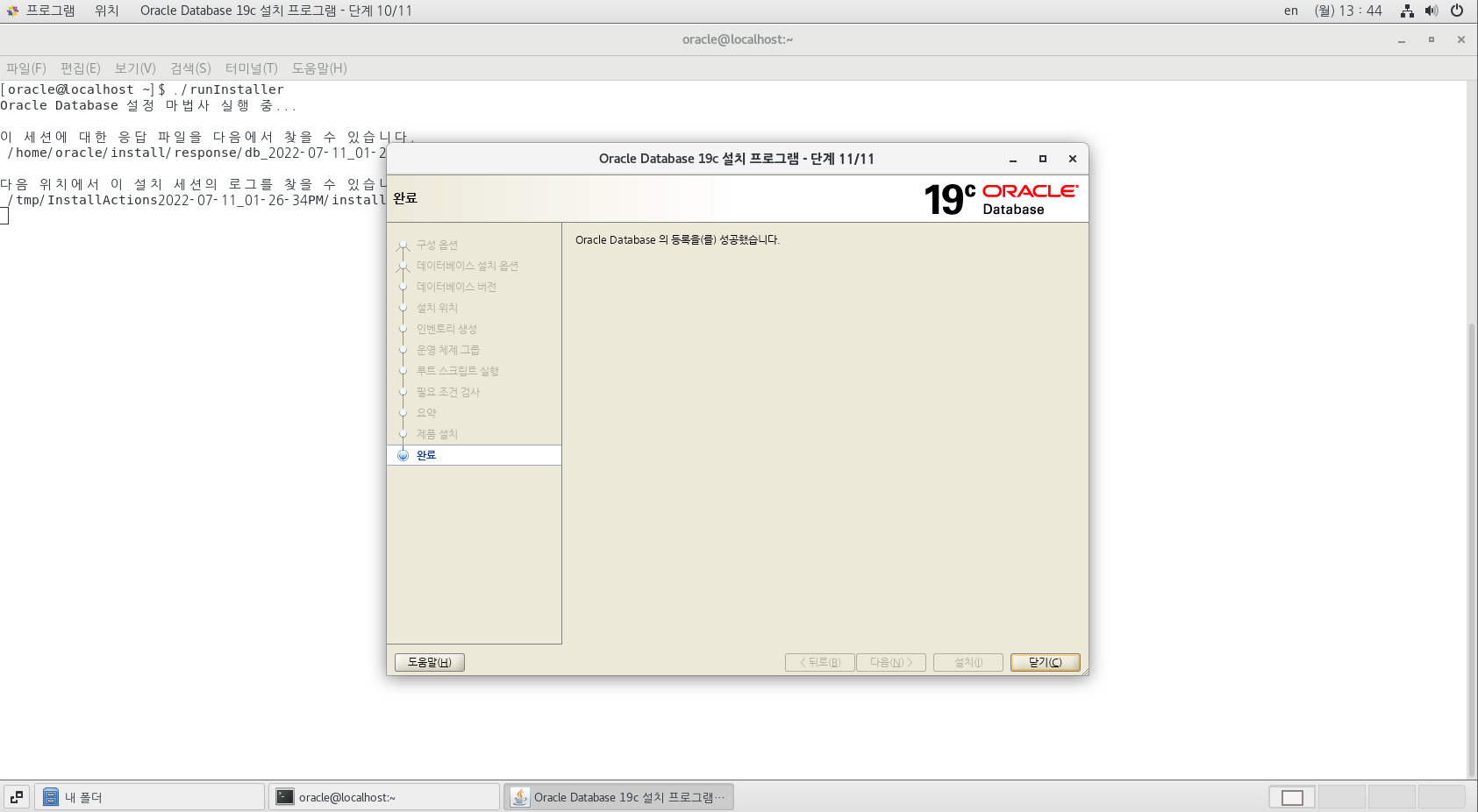The image size is (1478, 812).
Task: Select the 필요 조건 검사 step
Action: coord(448,392)
